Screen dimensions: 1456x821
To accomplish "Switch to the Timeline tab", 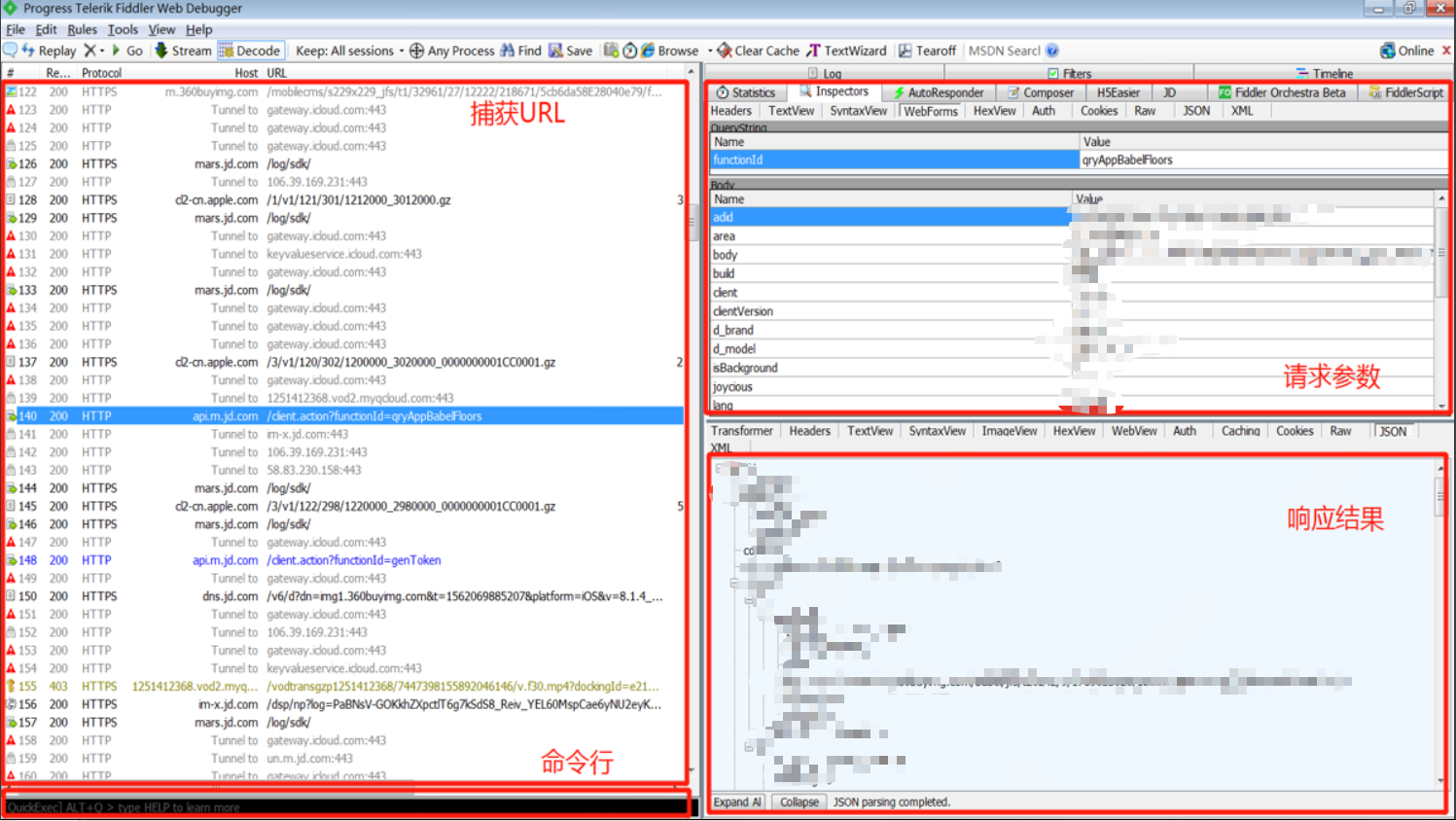I will (x=1324, y=73).
